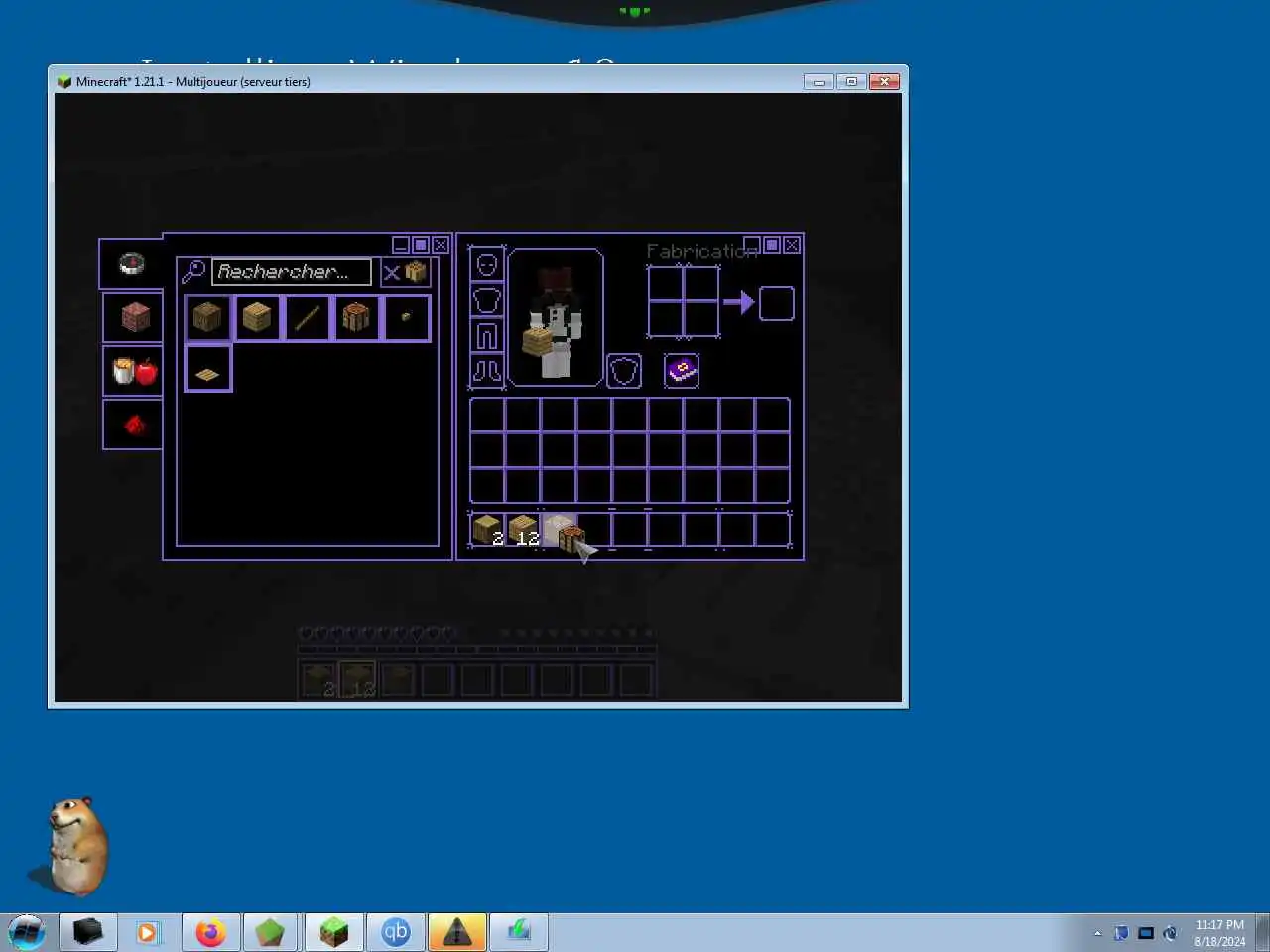Image resolution: width=1270 pixels, height=952 pixels.
Task: Maximize the Minecraft 1.21.1 window
Action: tap(851, 81)
